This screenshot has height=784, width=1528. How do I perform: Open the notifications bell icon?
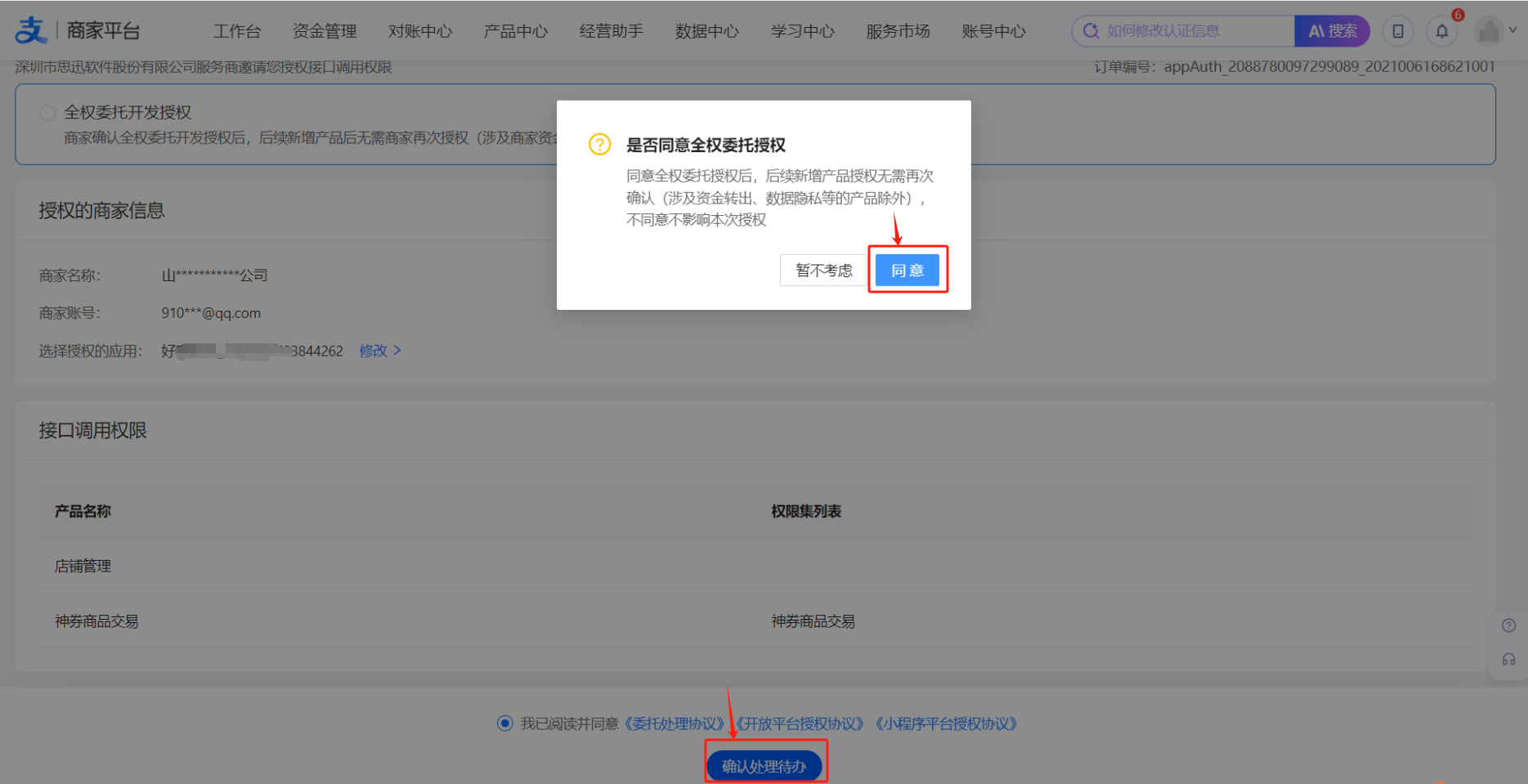1442,31
